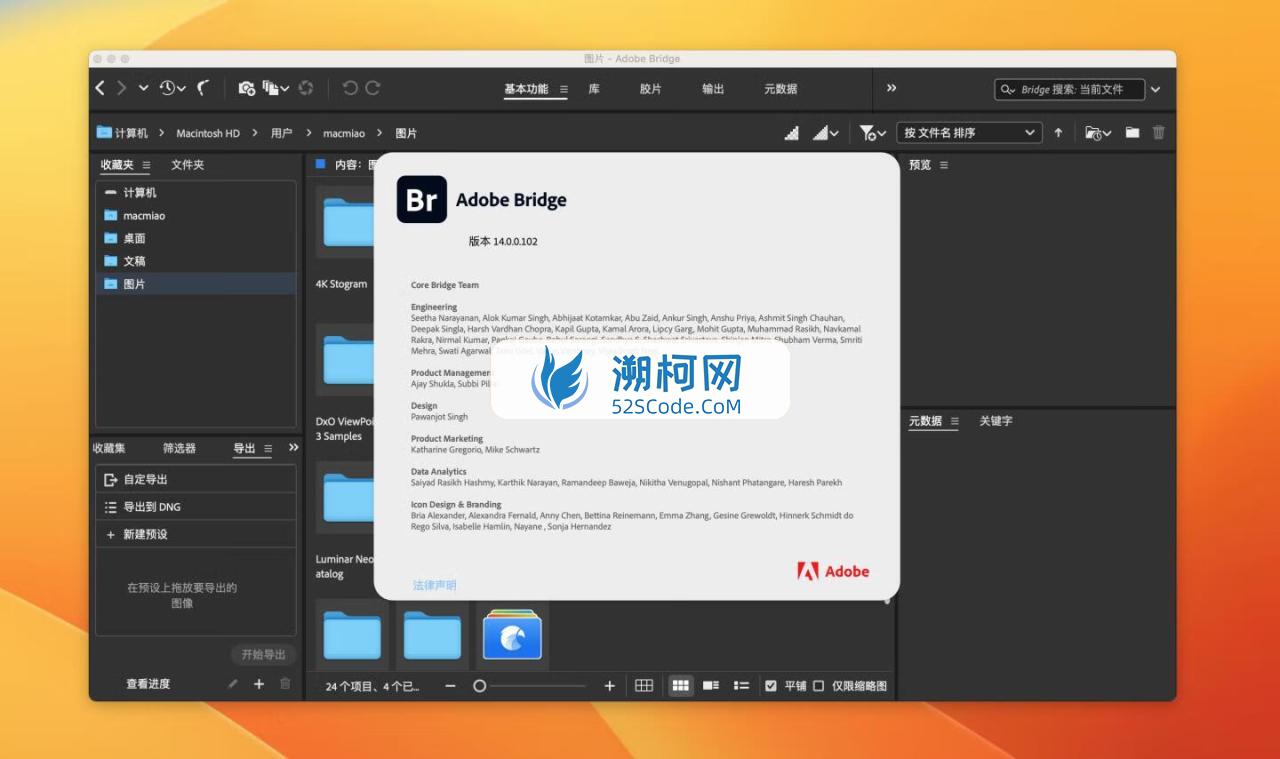This screenshot has width=1280, height=759.
Task: Open the 基本功能 workspace menu icon
Action: point(563,89)
